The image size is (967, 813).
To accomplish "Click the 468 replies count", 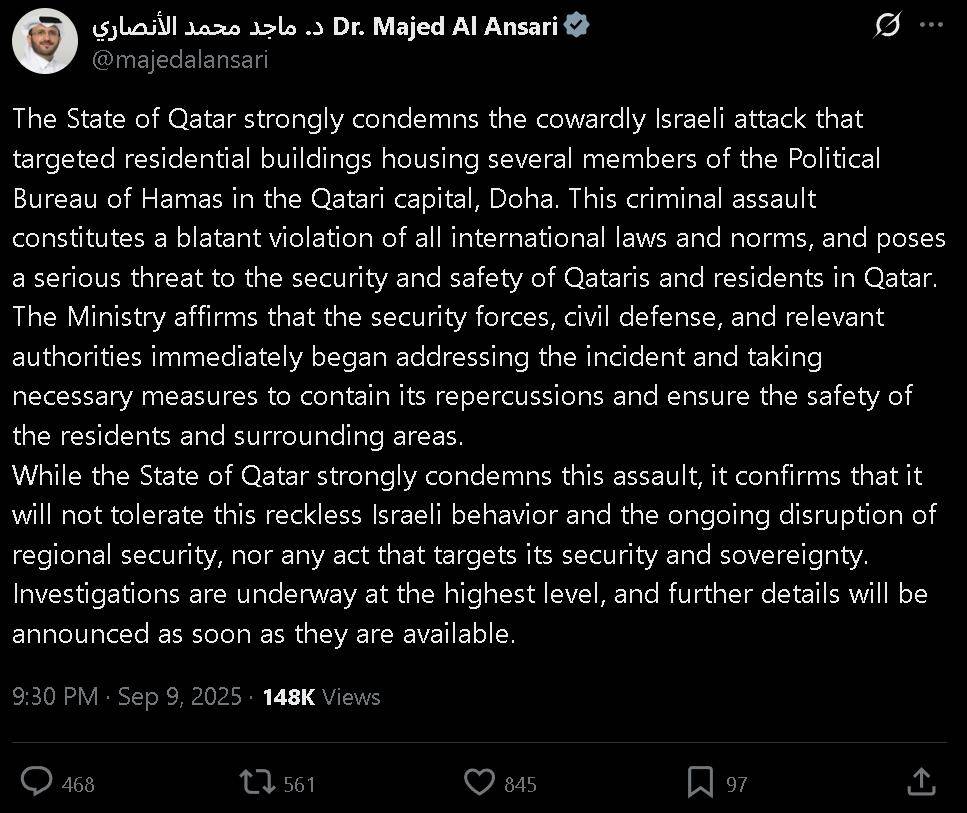I will coord(78,785).
